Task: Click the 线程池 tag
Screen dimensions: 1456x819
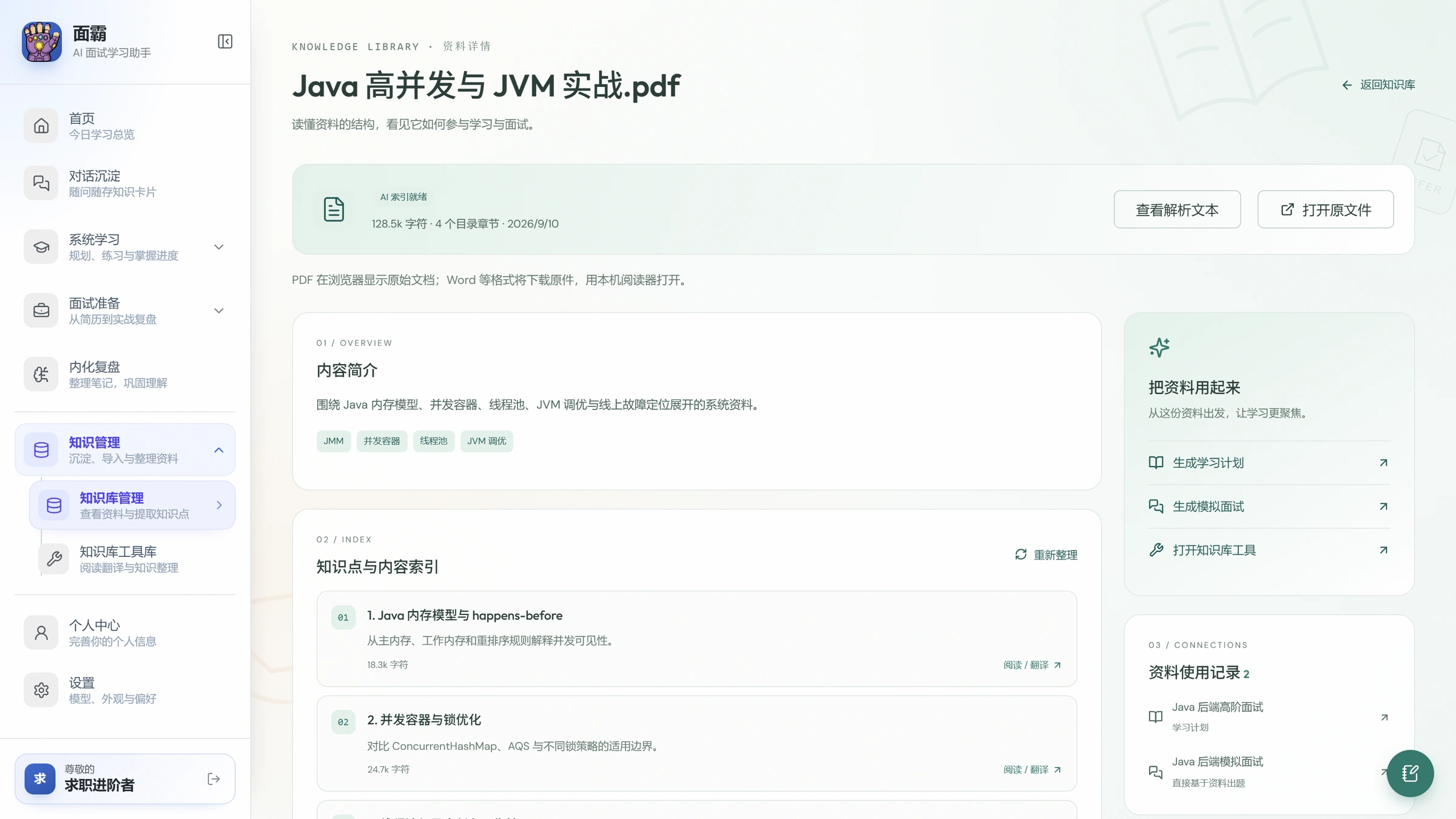Action: tap(434, 441)
